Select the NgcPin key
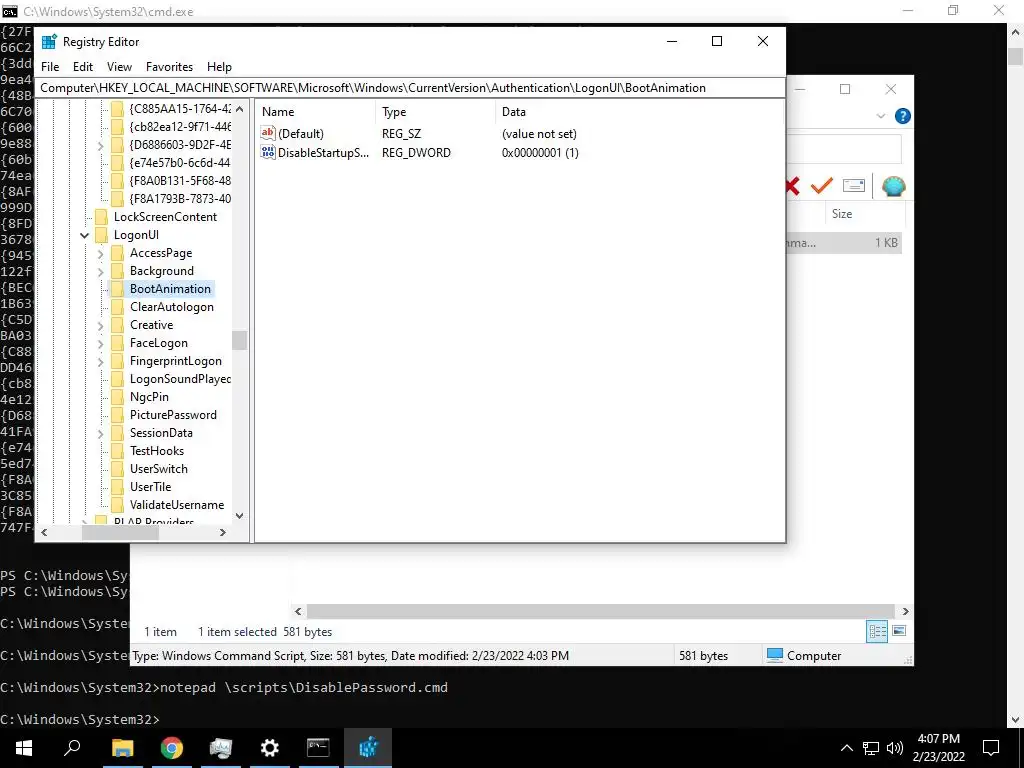1024x768 pixels. coord(149,397)
